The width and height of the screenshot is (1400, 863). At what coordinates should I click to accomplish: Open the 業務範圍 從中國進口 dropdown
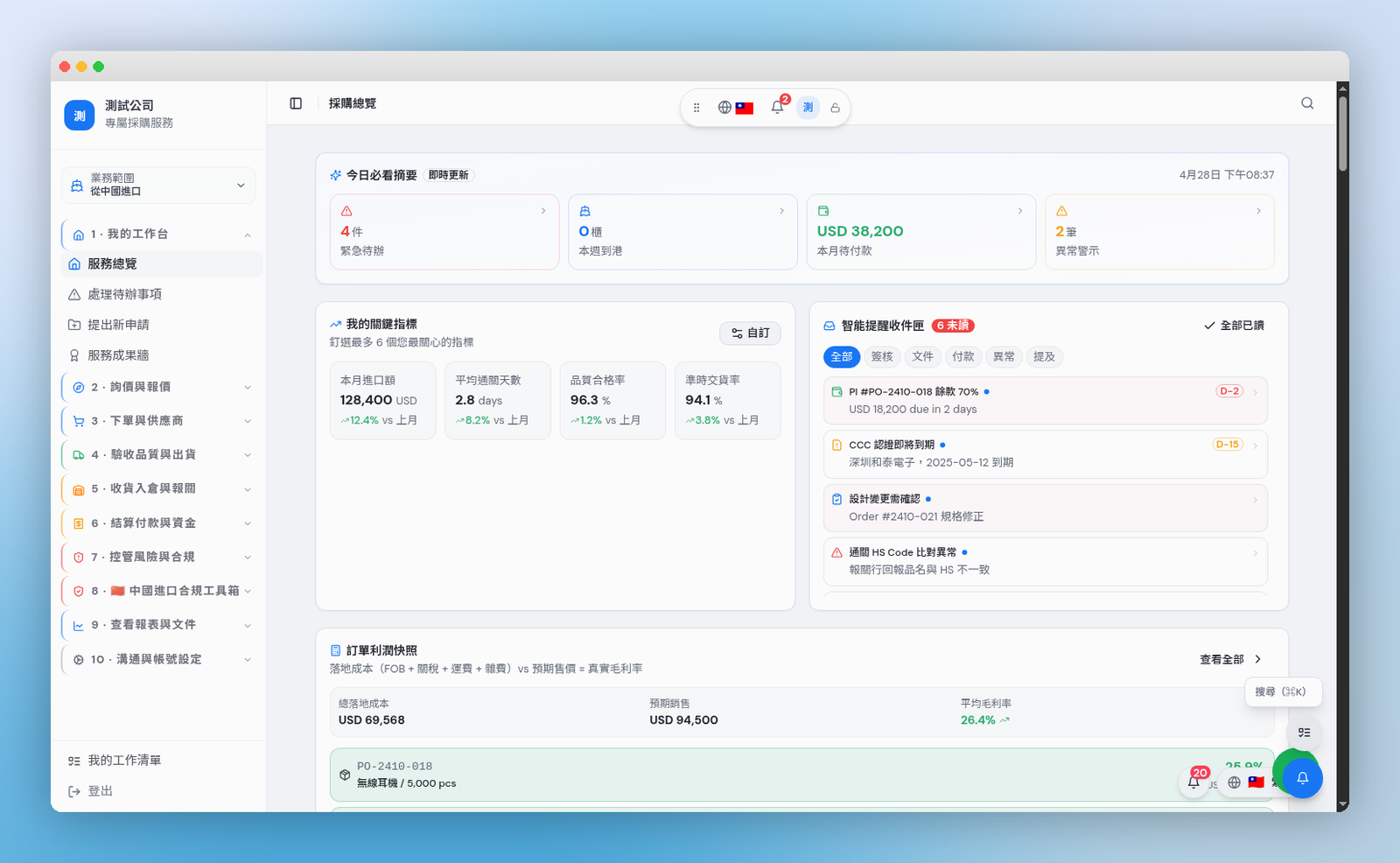(x=158, y=185)
